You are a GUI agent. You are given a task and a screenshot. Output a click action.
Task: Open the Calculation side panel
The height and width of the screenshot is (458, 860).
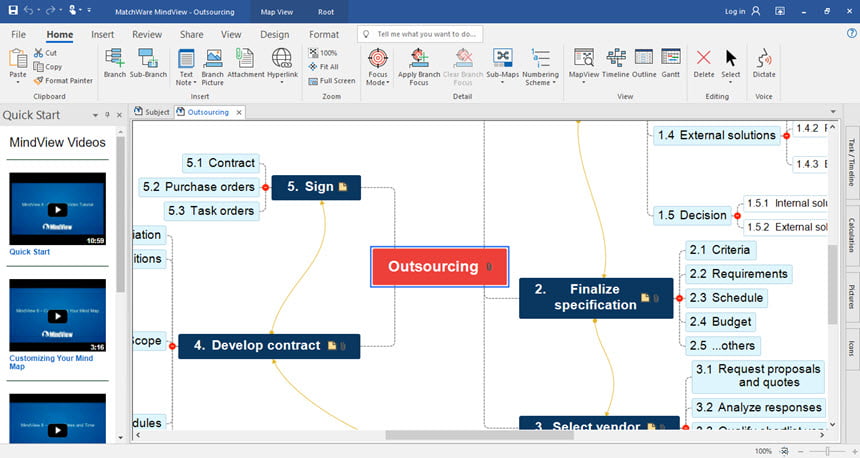[x=851, y=235]
